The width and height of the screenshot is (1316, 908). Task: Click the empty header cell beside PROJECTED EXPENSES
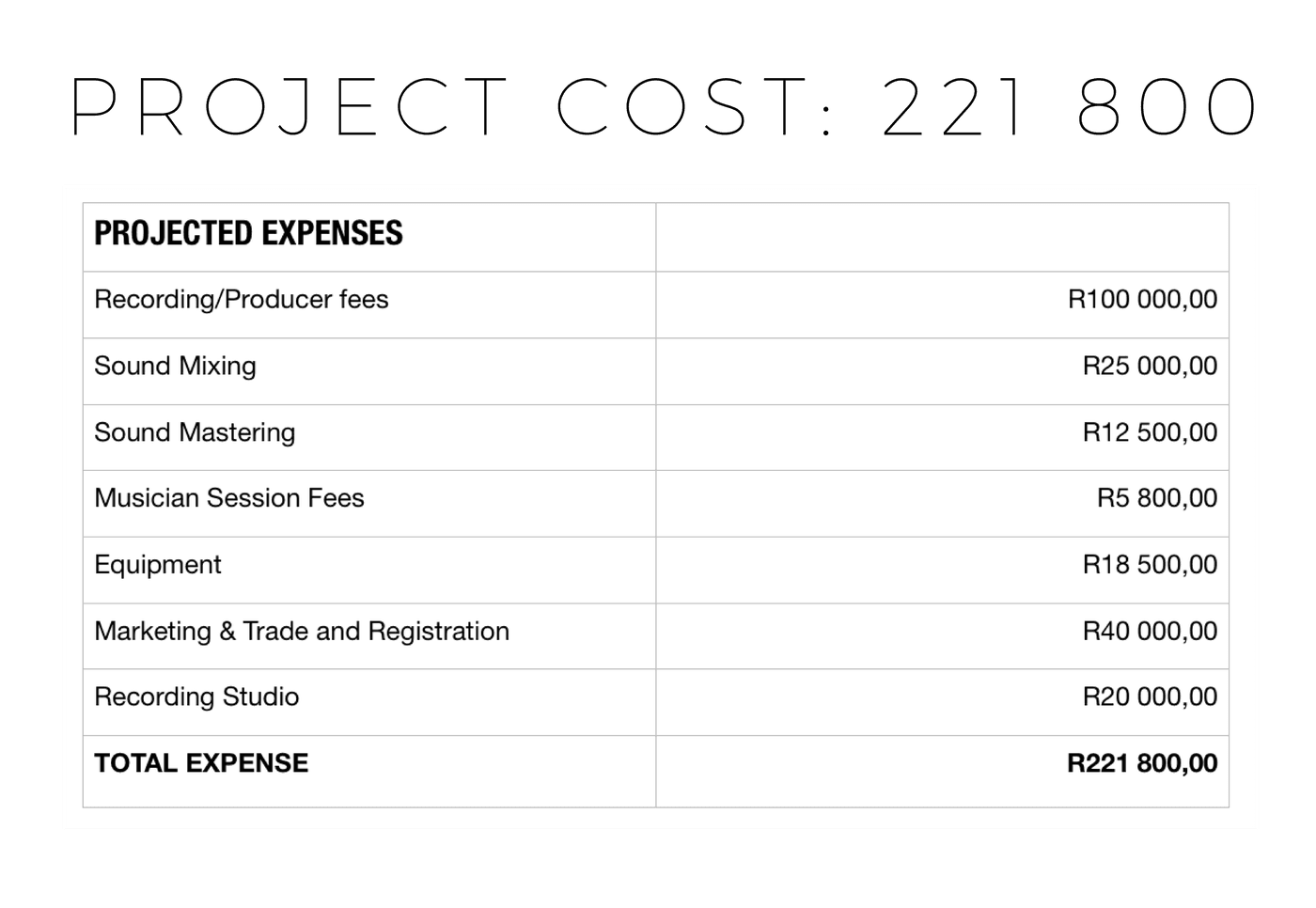point(943,238)
